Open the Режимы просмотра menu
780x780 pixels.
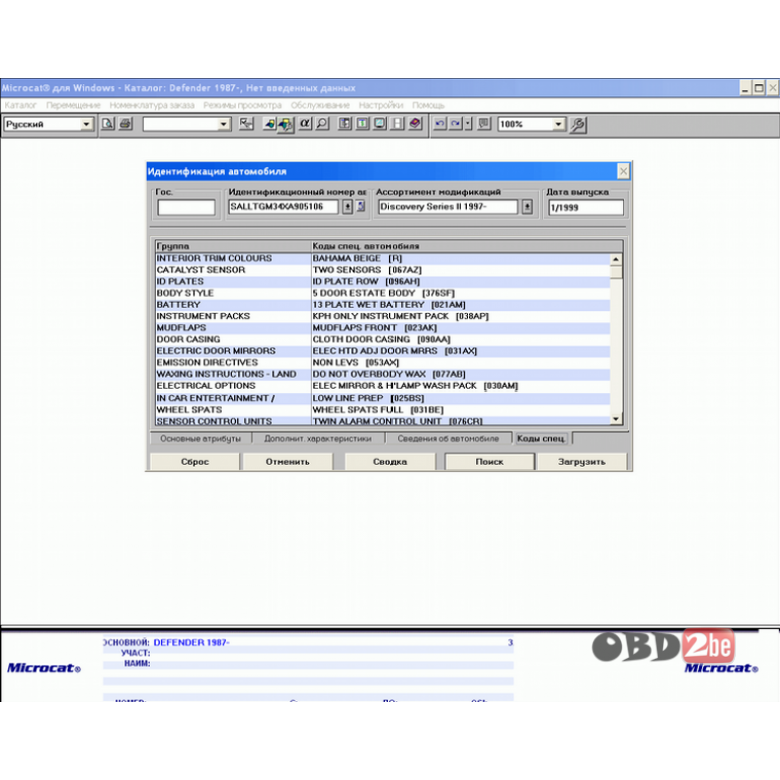[242, 105]
